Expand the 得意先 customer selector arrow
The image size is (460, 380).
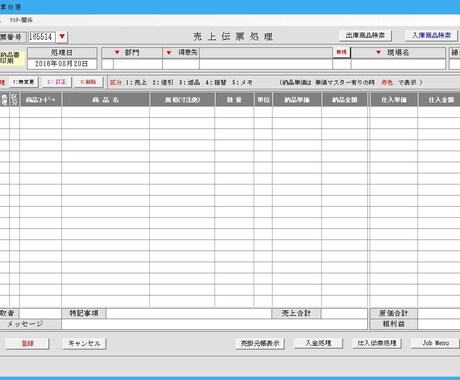pos(169,52)
